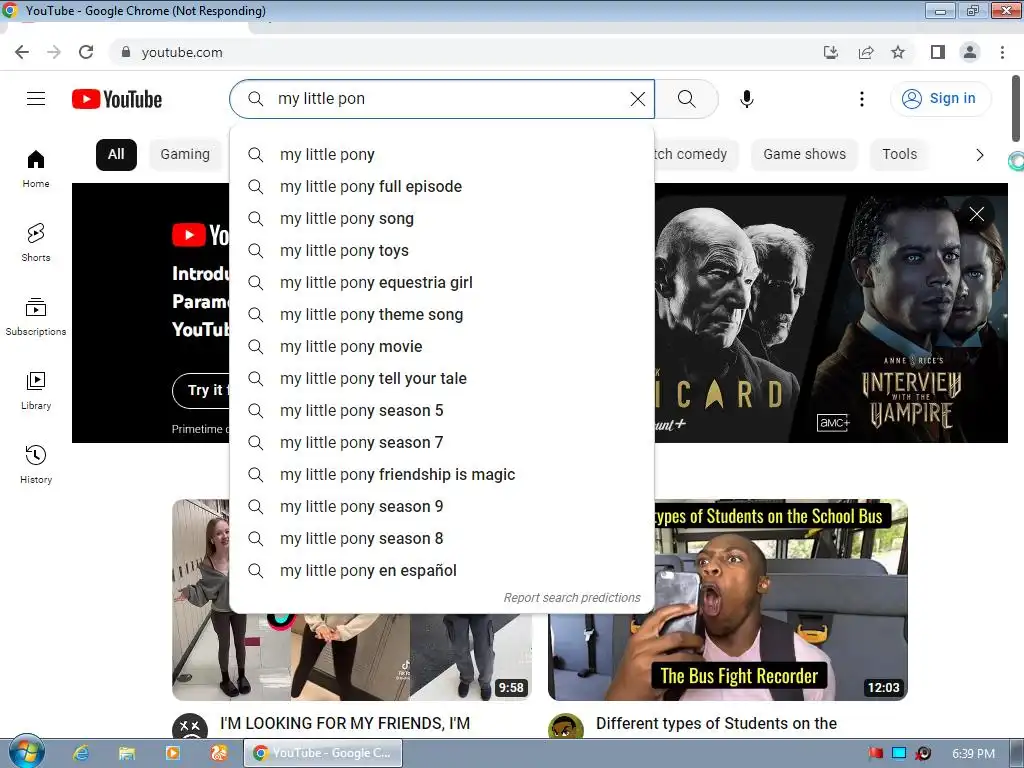This screenshot has height=768, width=1024.
Task: Go forward in Chrome
Action: point(54,52)
